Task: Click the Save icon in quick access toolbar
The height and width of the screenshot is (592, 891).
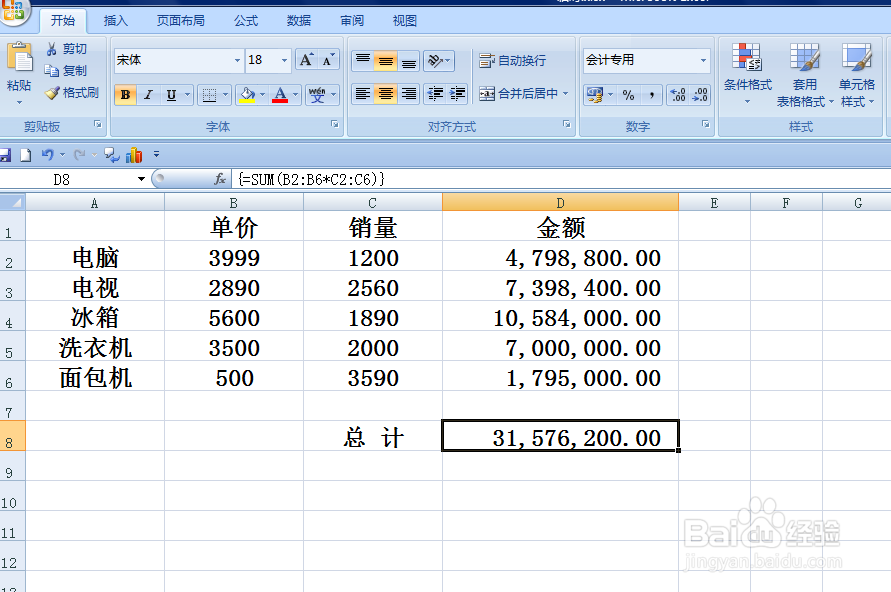Action: click(5, 155)
